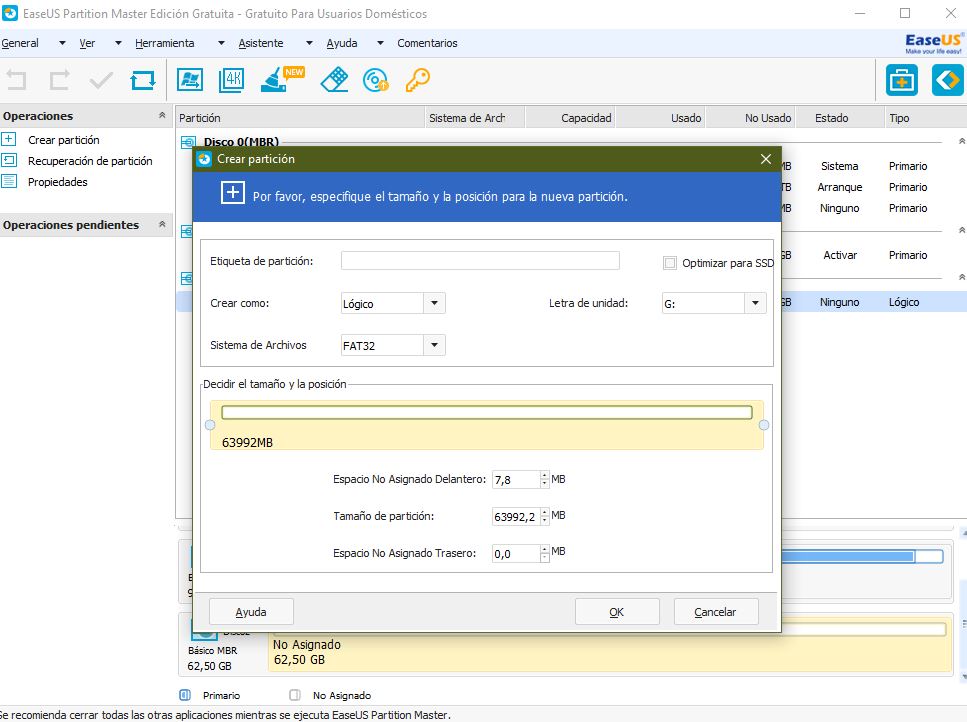Click the Cancelar button
967x722 pixels.
pos(715,612)
